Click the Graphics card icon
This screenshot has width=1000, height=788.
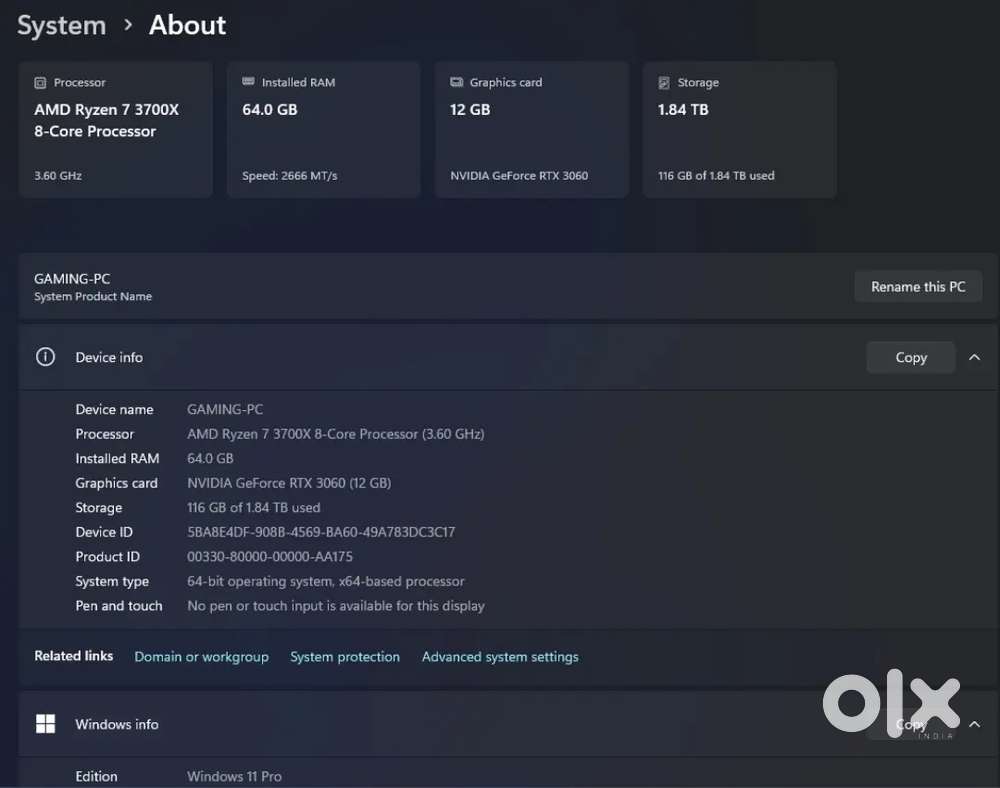pyautogui.click(x=457, y=82)
